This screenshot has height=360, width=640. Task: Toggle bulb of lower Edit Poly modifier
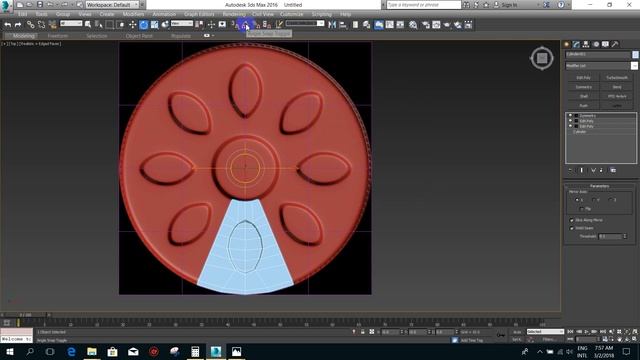pos(570,126)
